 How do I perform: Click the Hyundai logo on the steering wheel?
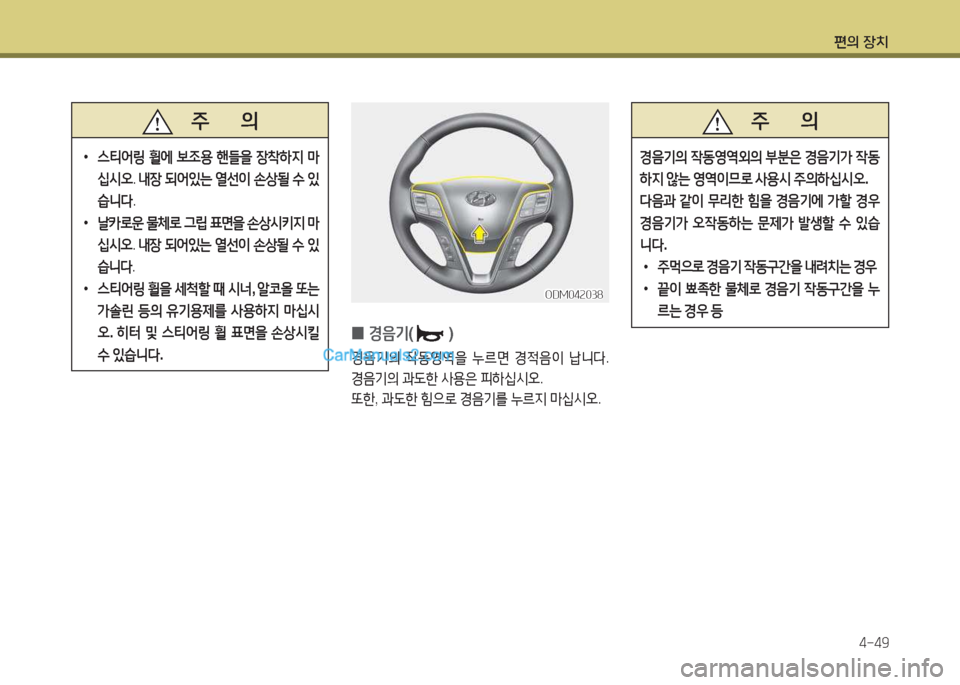(x=481, y=198)
